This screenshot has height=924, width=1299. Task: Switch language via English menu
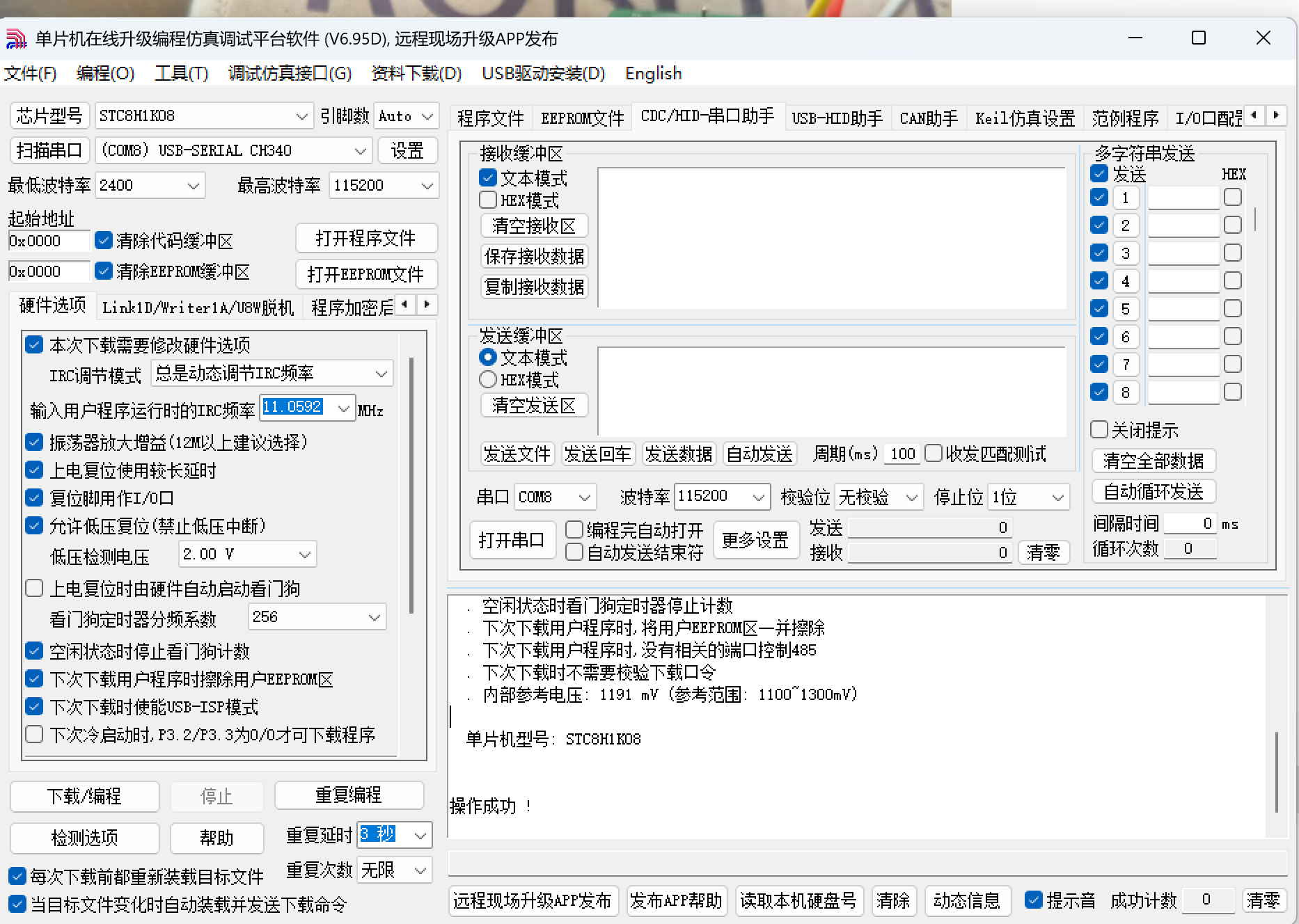coord(653,73)
